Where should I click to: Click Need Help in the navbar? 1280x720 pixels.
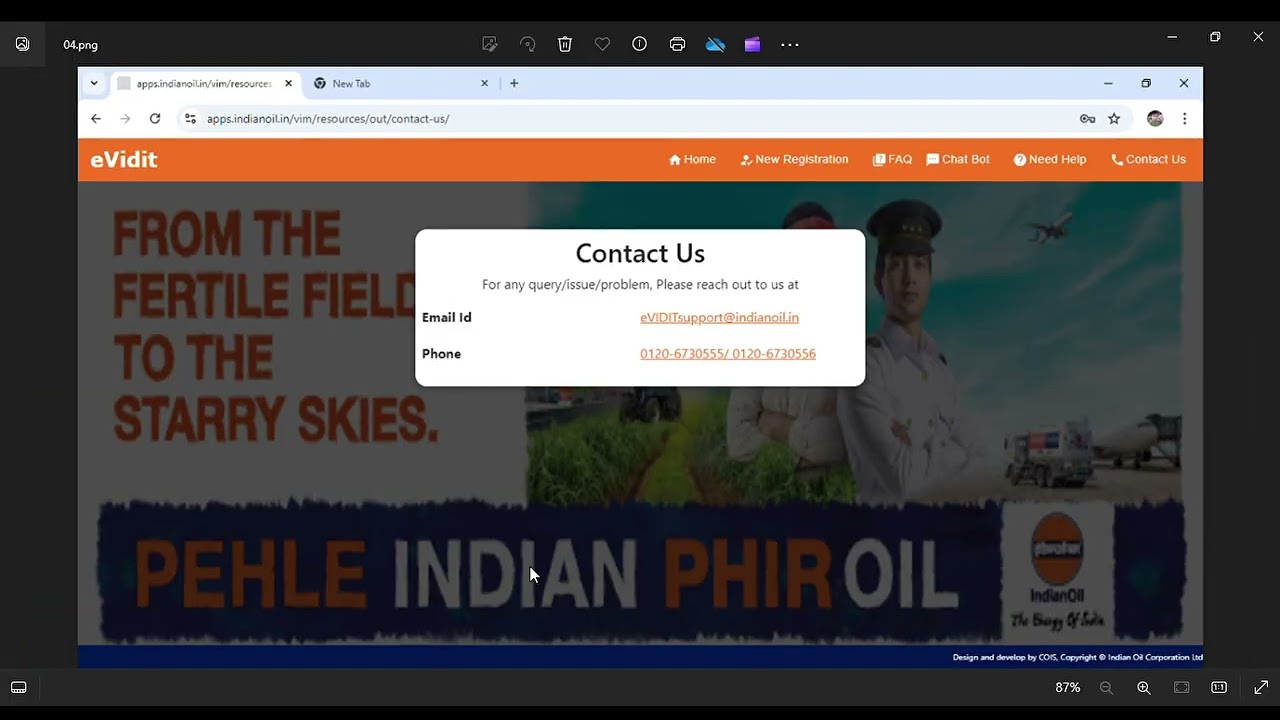pyautogui.click(x=1050, y=159)
